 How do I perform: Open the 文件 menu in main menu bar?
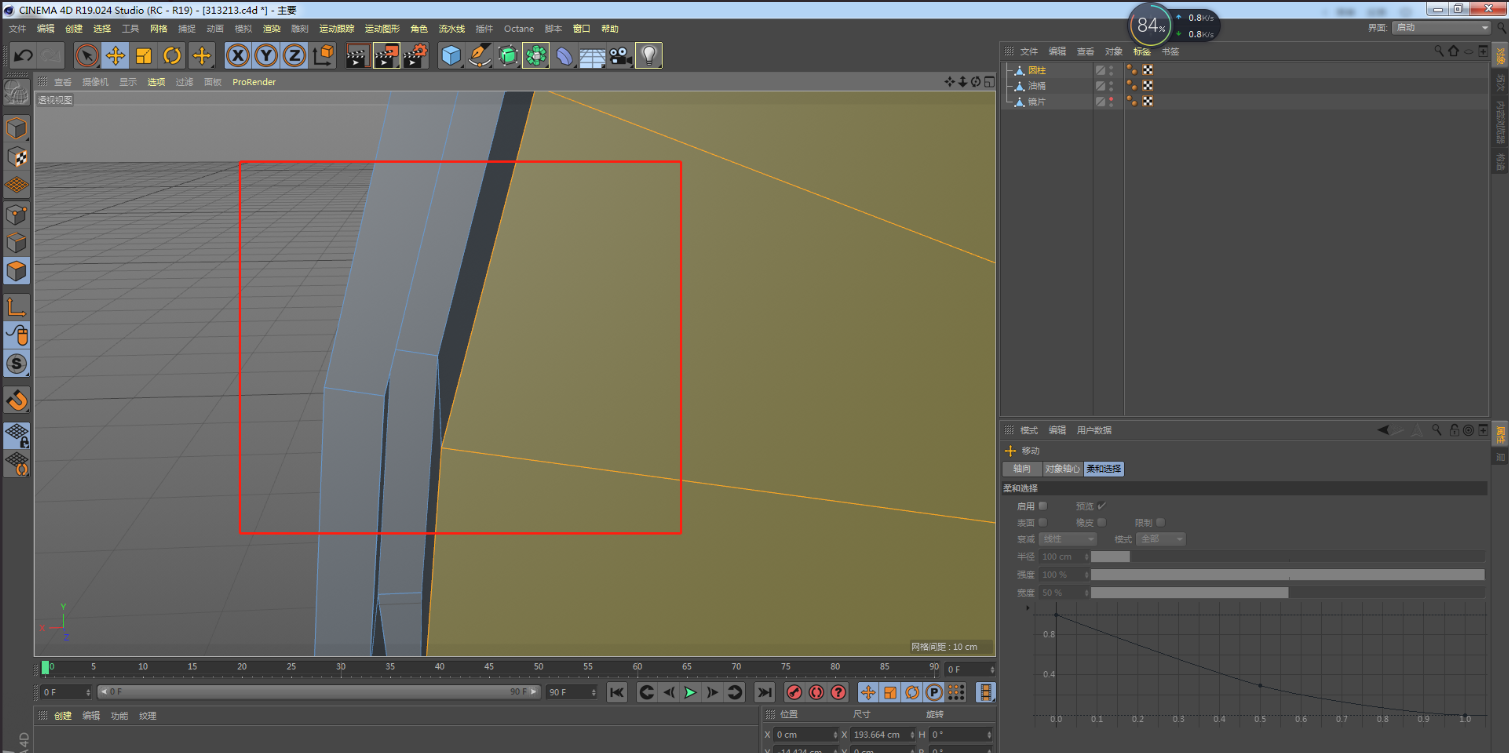tap(17, 29)
